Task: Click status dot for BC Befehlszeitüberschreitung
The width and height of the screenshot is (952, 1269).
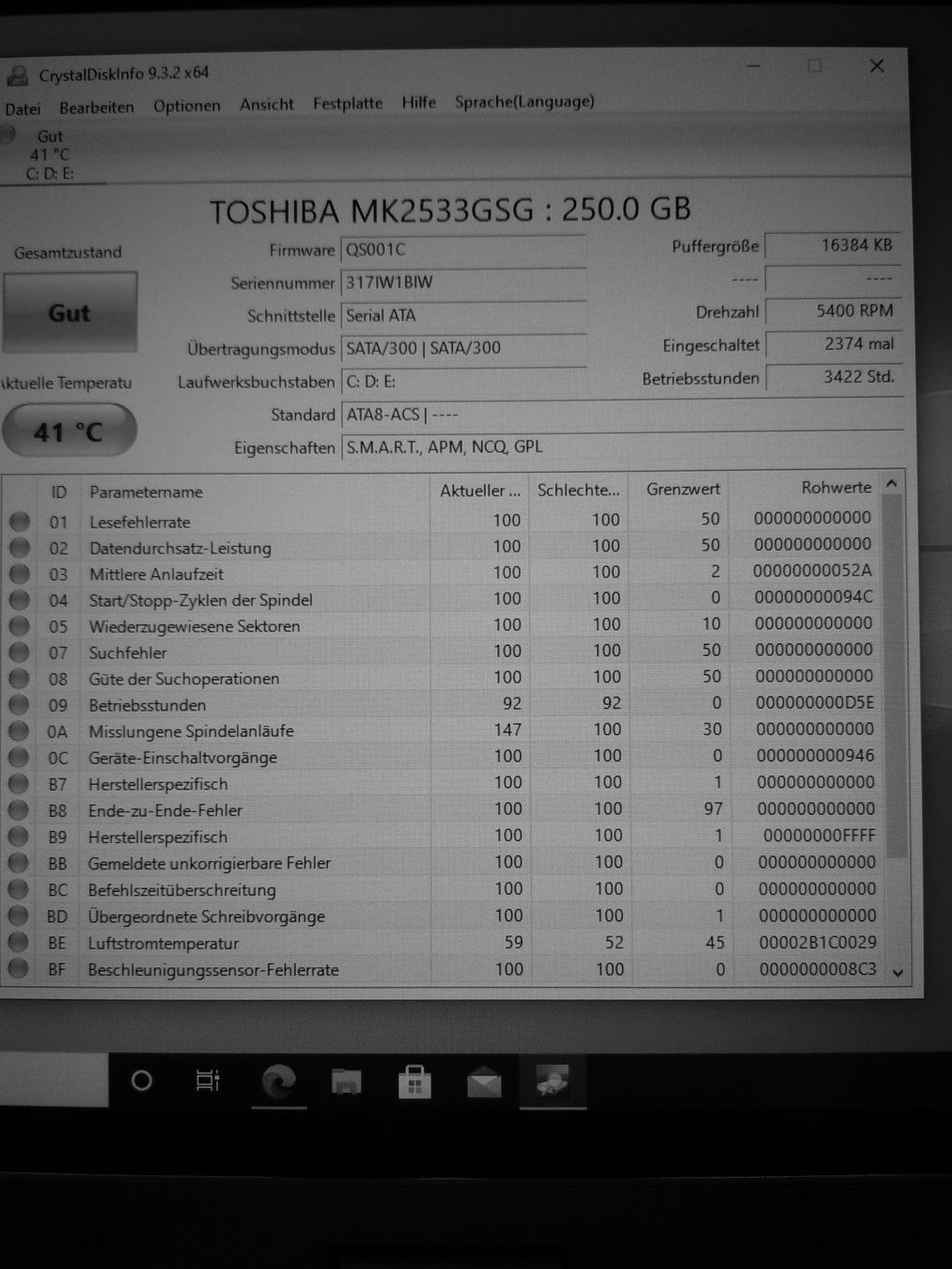Action: point(18,889)
